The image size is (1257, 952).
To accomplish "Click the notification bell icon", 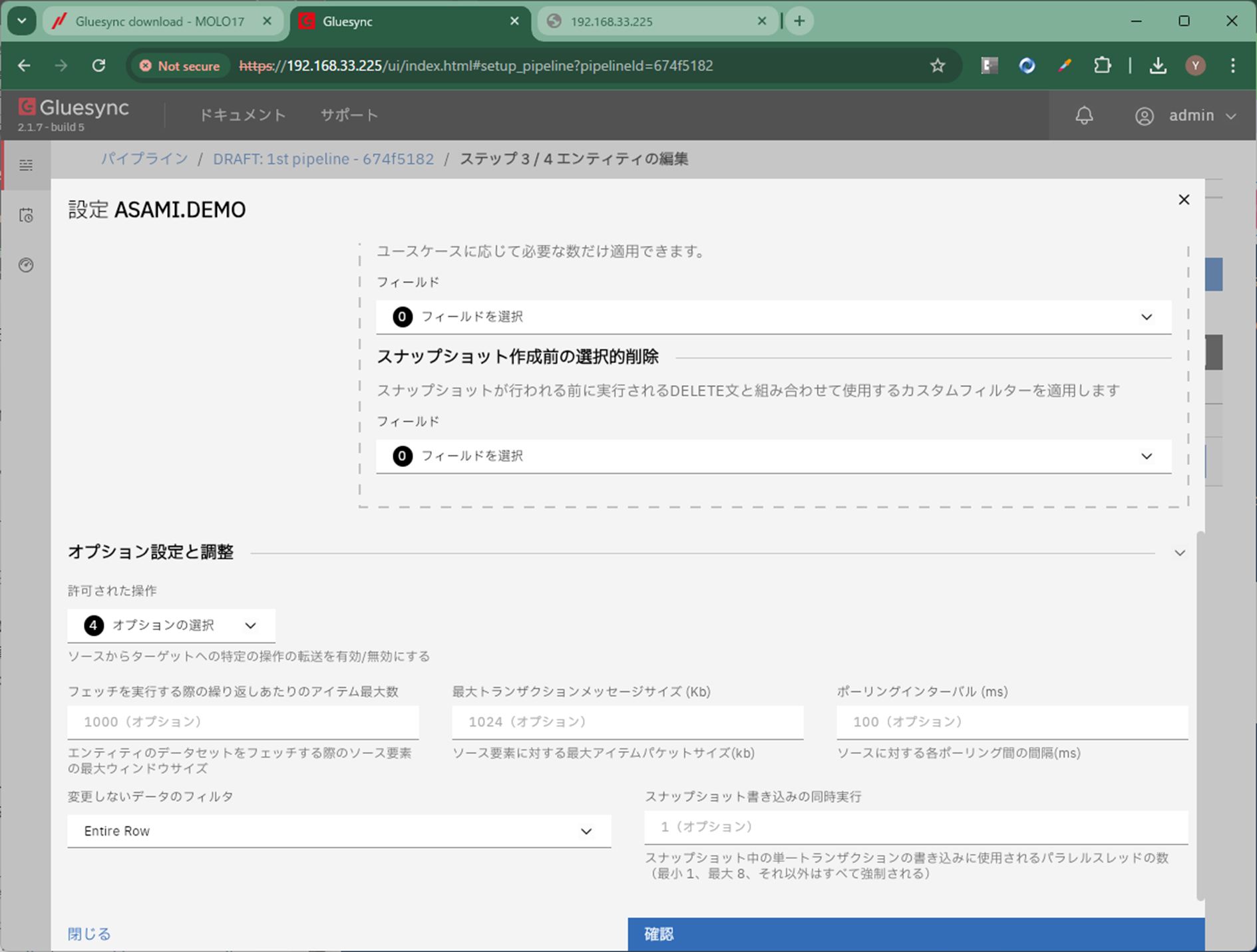I will [x=1084, y=116].
